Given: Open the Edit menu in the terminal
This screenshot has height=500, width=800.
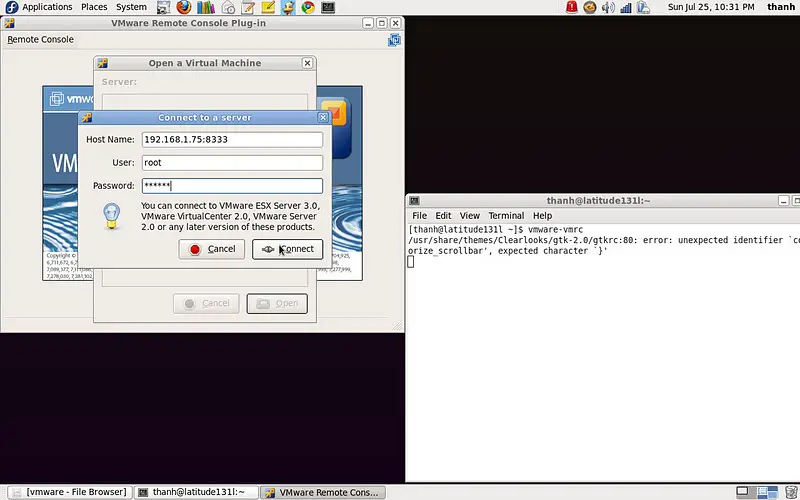Looking at the screenshot, I should coord(443,216).
